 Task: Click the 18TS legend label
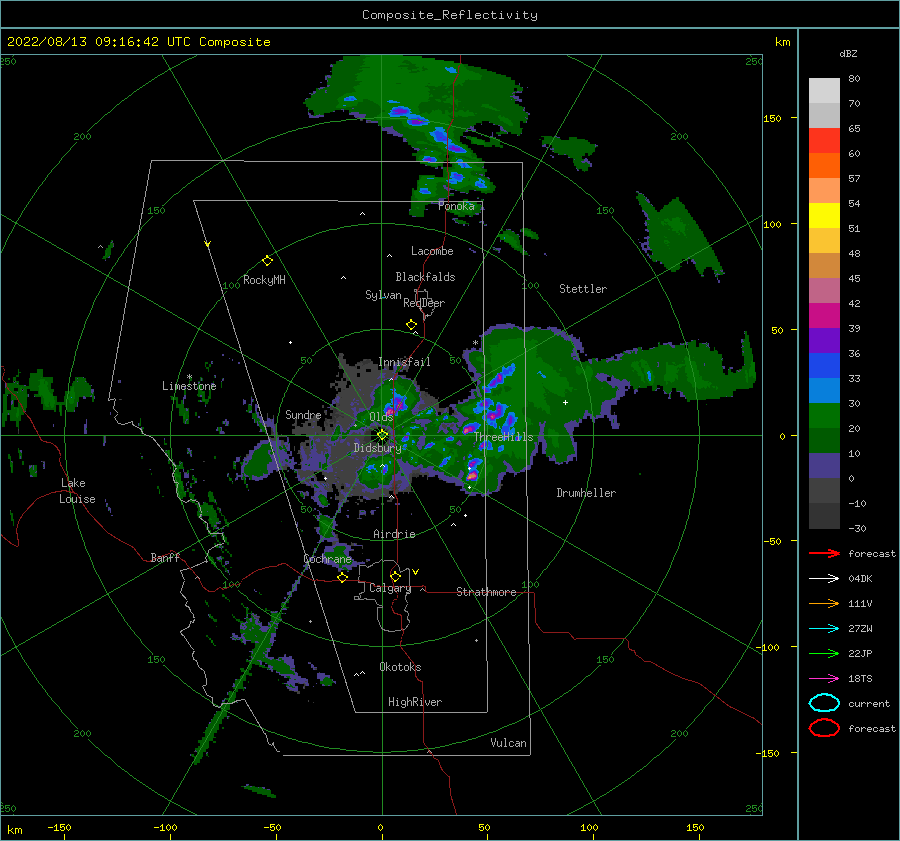pos(860,679)
